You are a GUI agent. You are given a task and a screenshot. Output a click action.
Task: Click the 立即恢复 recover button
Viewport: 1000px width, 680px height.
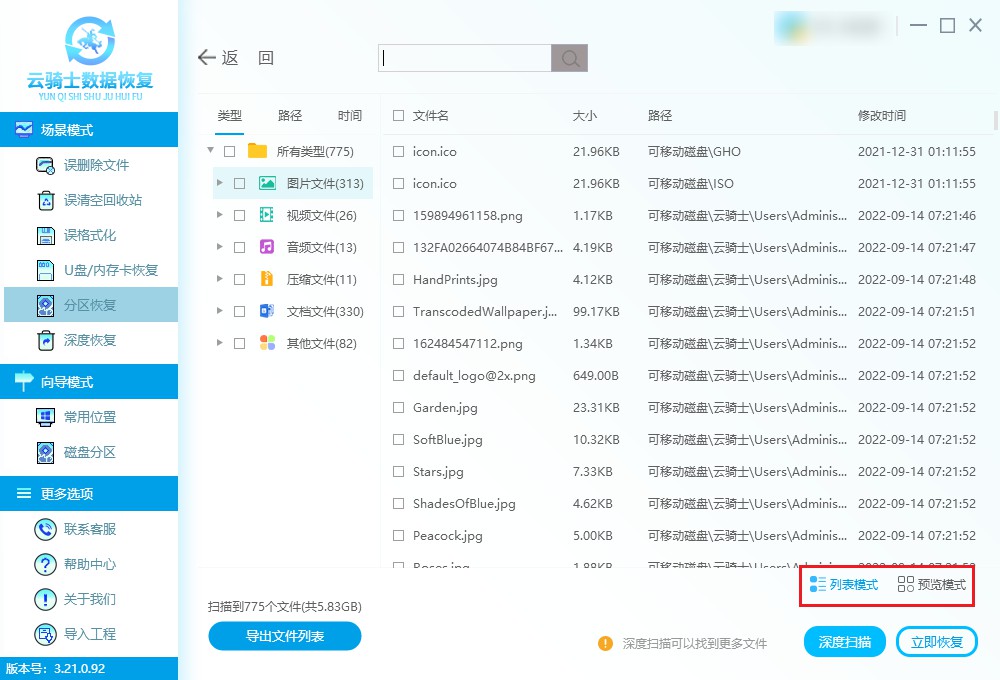[x=936, y=642]
